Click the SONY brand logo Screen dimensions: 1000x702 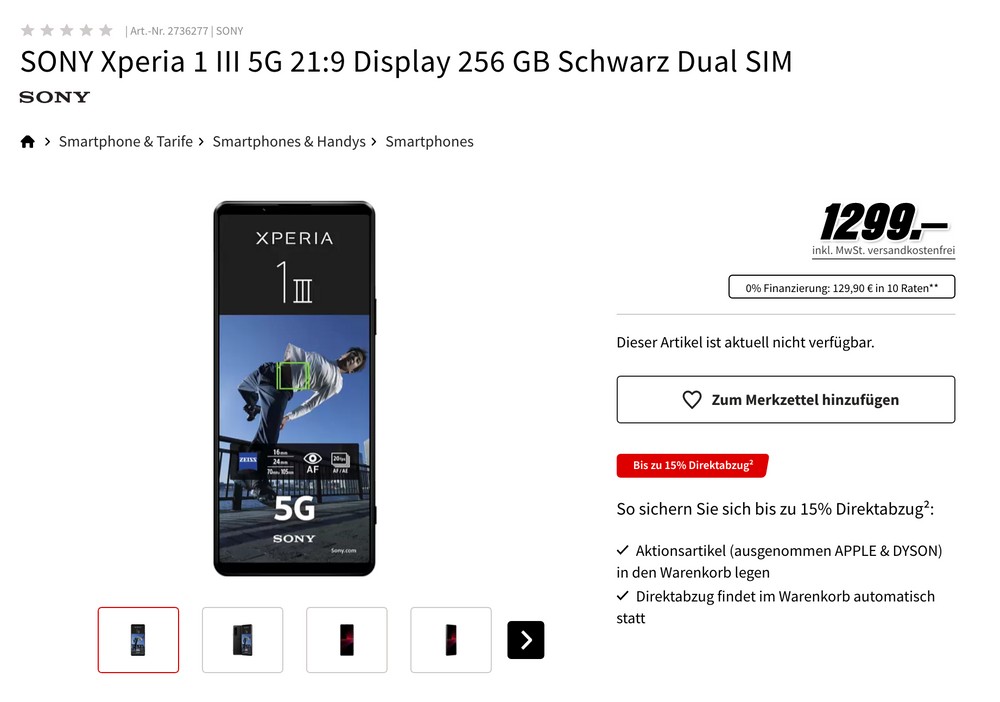coord(55,97)
